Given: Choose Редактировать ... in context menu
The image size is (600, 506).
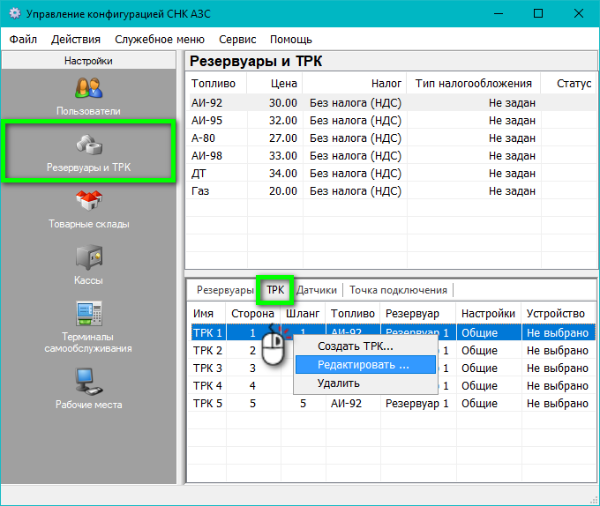Looking at the screenshot, I should (363, 365).
